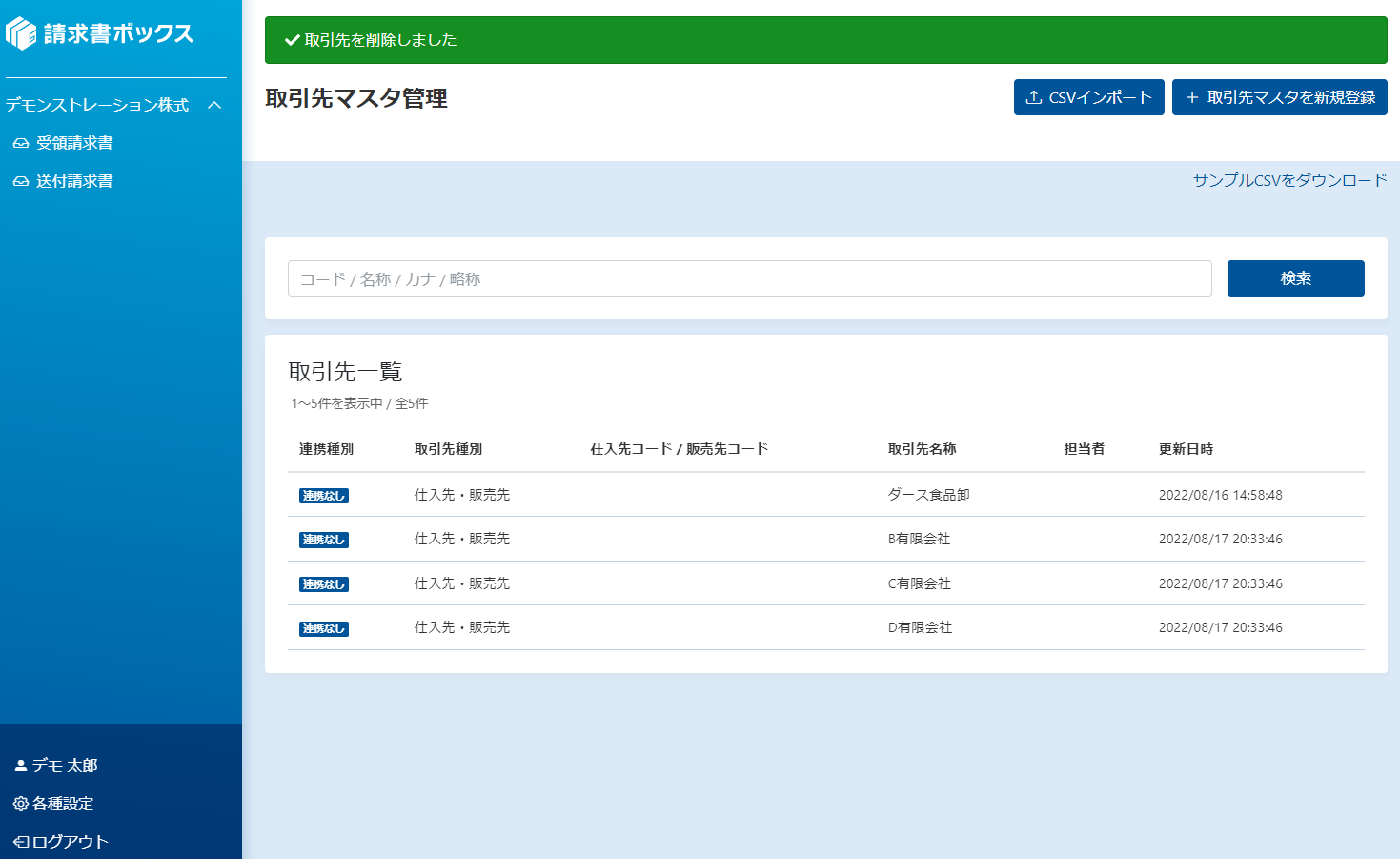1400x859 pixels.
Task: Open CSVインポート
Action: (1089, 97)
